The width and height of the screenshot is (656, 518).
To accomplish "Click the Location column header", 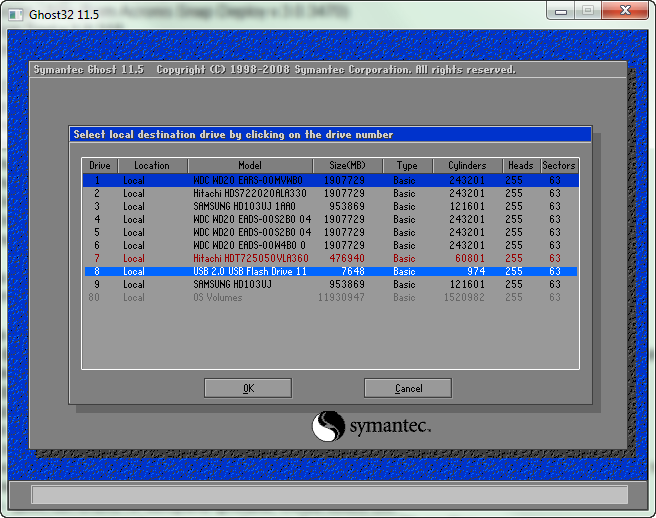I will 152,165.
